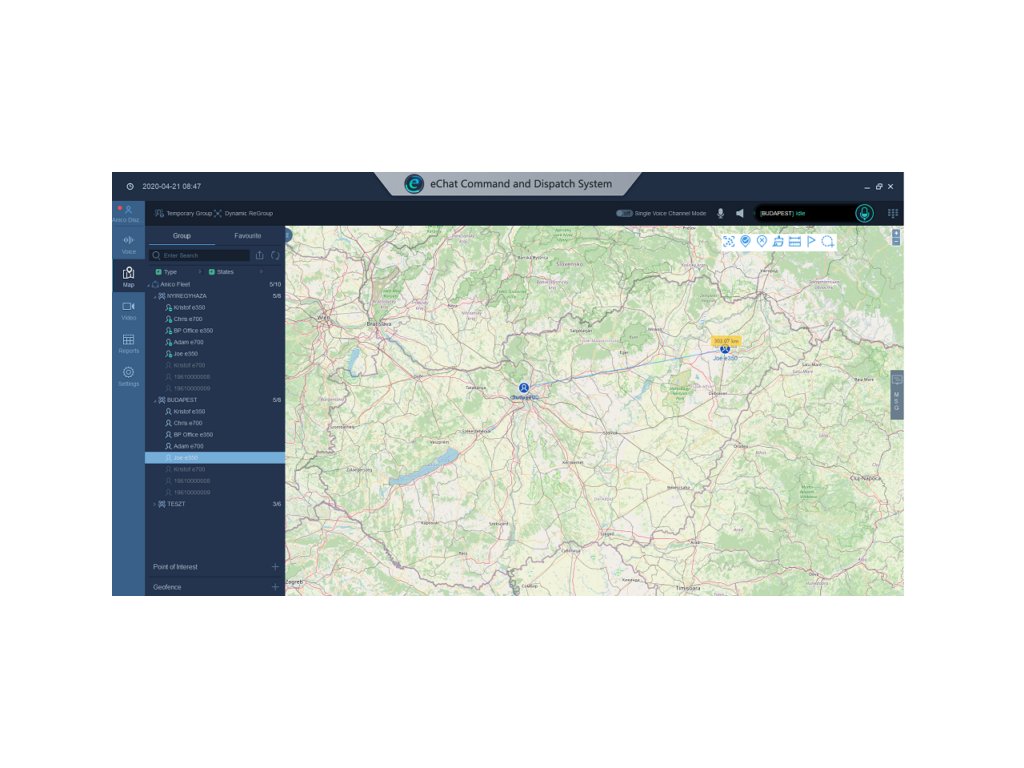Open the dial keypad grid icon

[x=893, y=214]
